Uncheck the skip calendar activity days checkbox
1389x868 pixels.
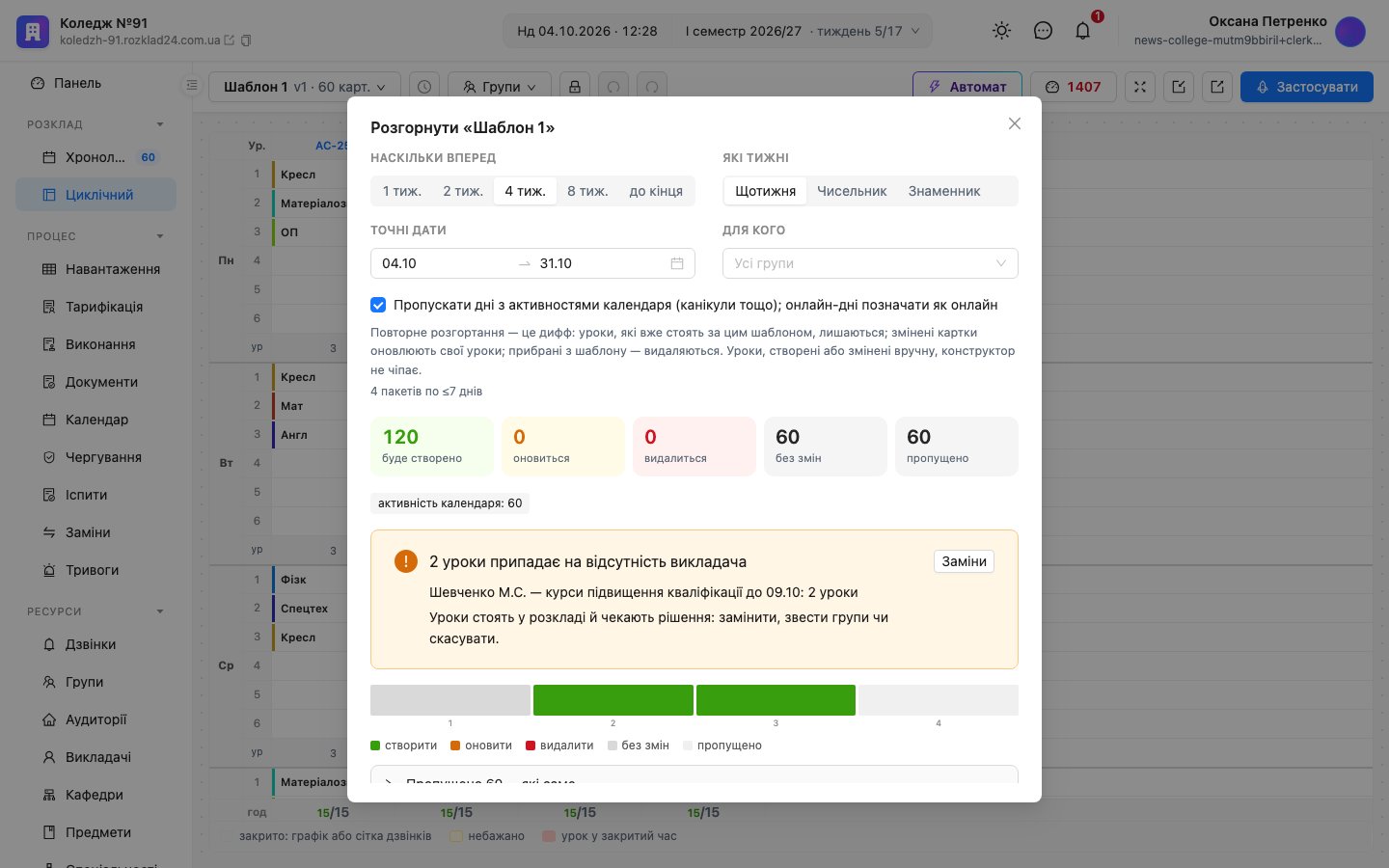[378, 305]
